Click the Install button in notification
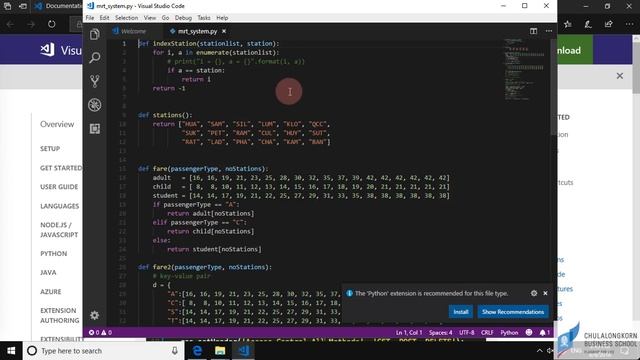The height and width of the screenshot is (360, 640). click(x=461, y=312)
